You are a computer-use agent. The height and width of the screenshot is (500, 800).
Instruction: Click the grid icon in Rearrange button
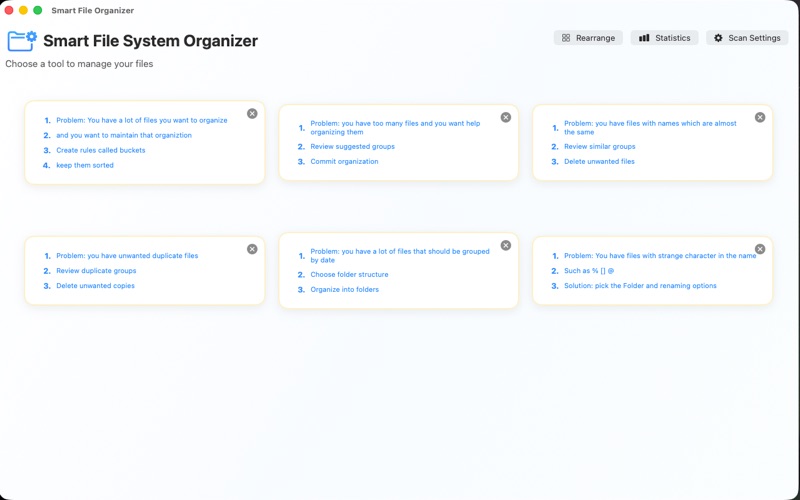[566, 38]
